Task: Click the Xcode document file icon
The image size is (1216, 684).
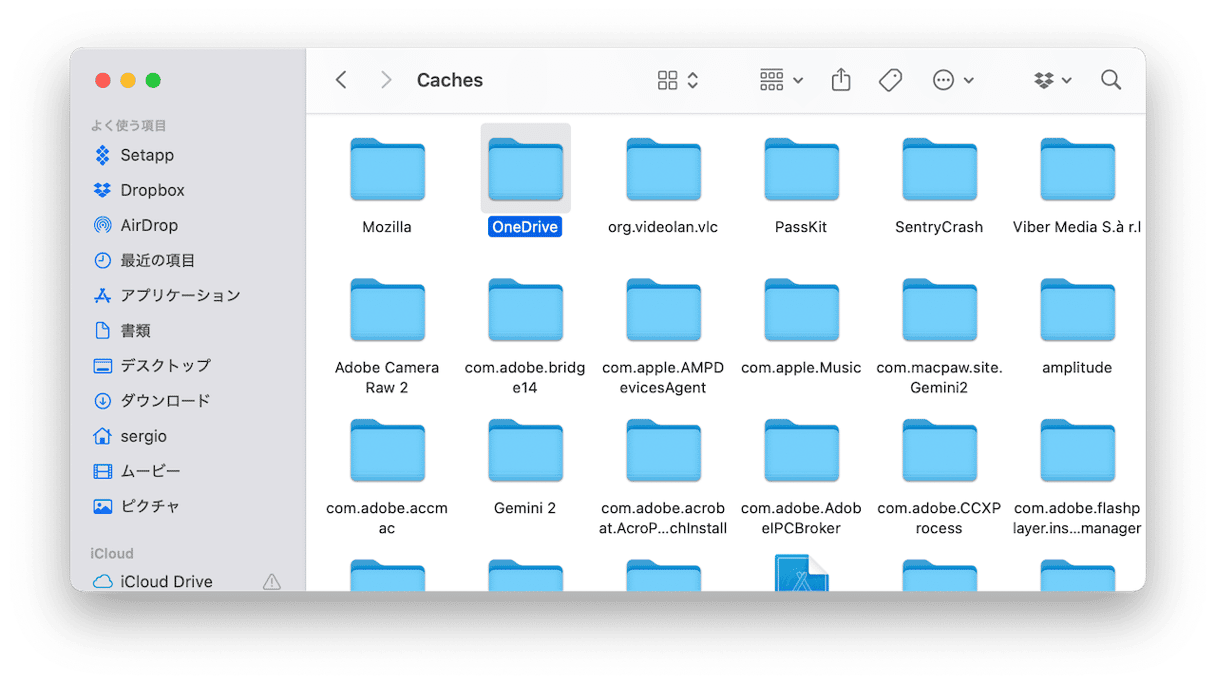Action: point(801,573)
